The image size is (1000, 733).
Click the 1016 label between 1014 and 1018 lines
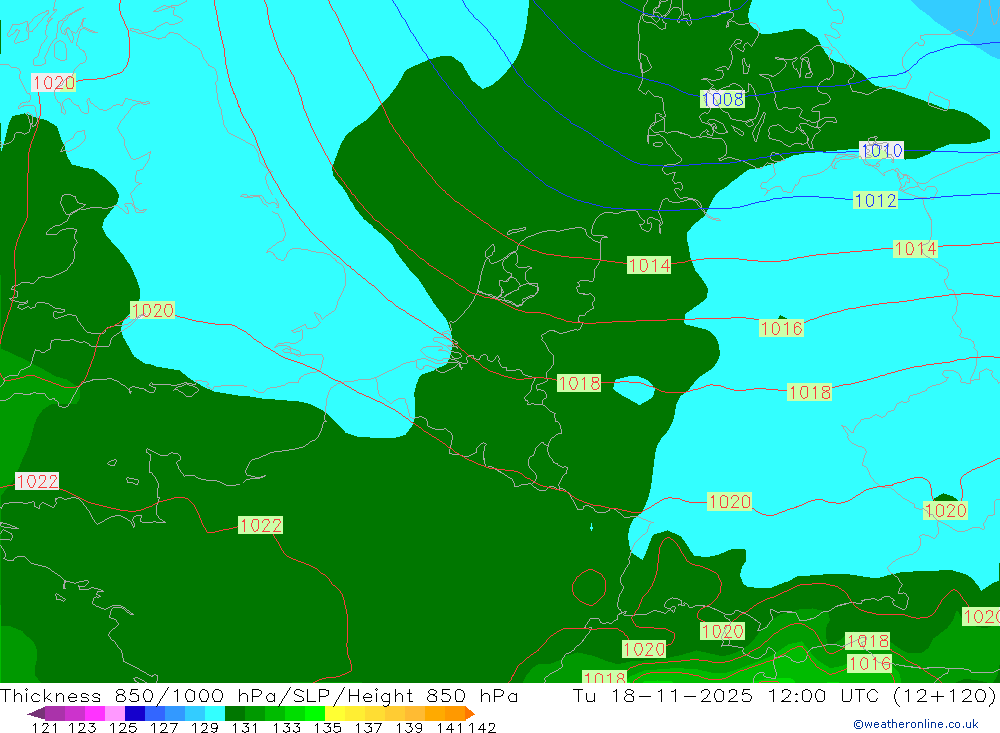tap(781, 329)
